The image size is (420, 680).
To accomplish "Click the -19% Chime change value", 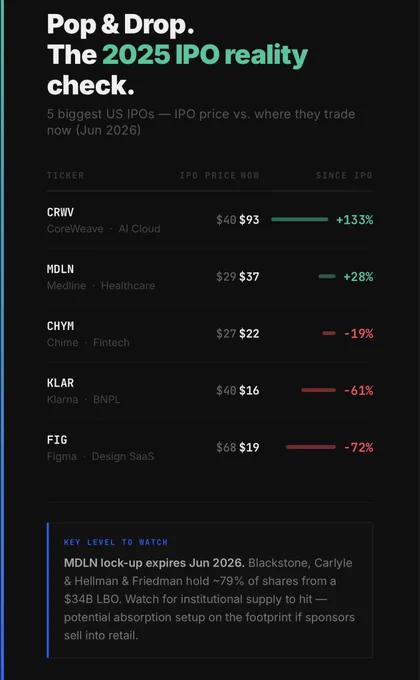I will pyautogui.click(x=358, y=333).
